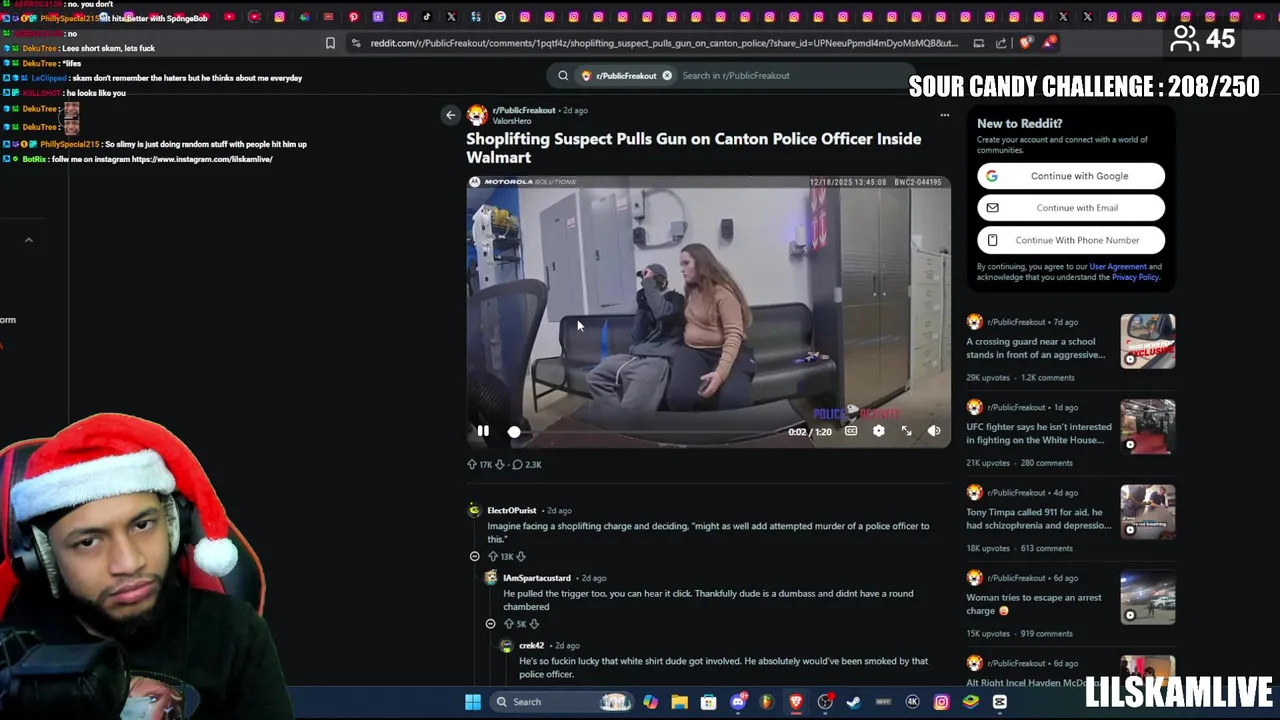Image resolution: width=1280 pixels, height=720 pixels.
Task: Open 'A crossing guard near a school' post title
Action: (x=1035, y=348)
